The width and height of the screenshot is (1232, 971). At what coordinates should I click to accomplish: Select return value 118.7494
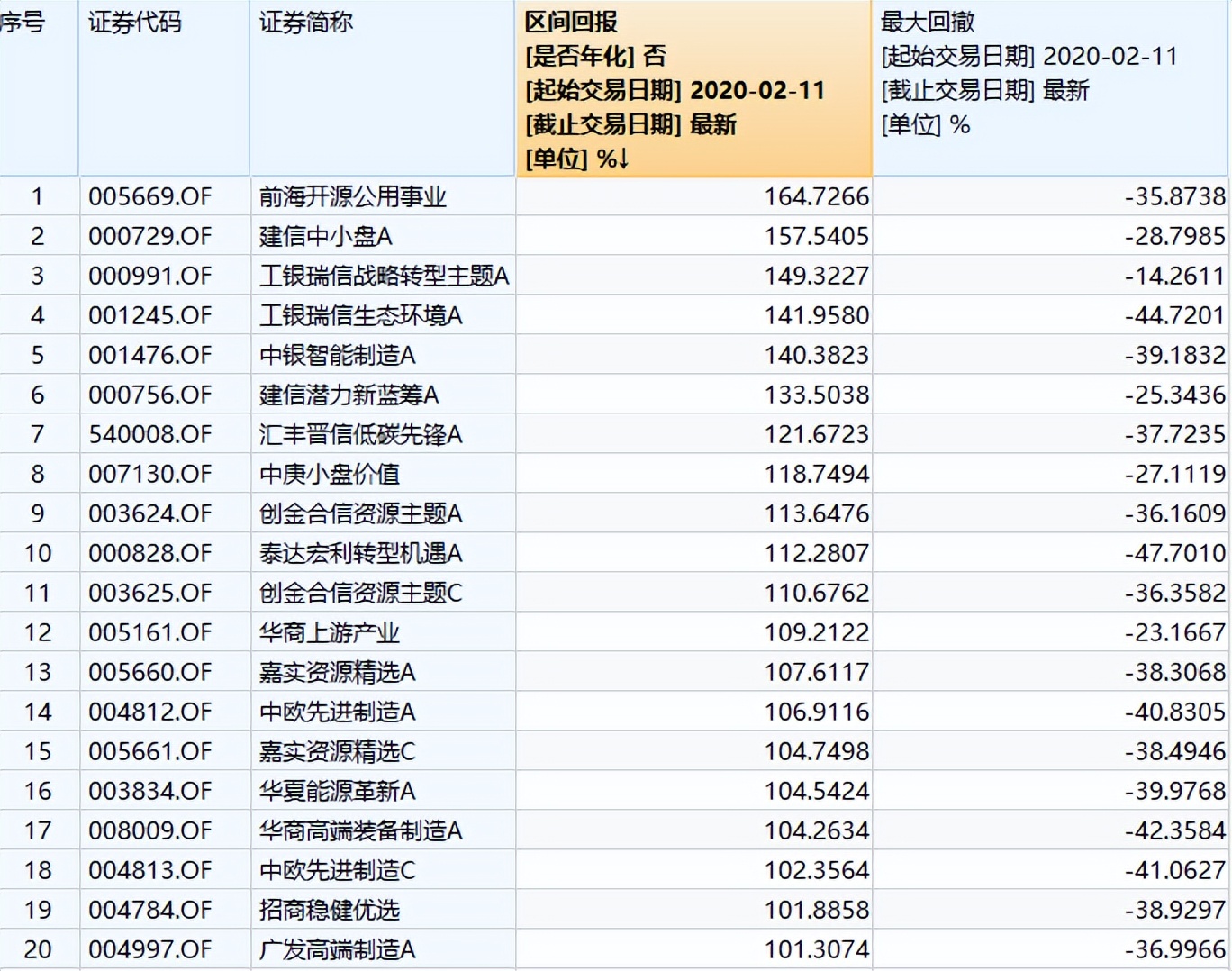pos(817,474)
